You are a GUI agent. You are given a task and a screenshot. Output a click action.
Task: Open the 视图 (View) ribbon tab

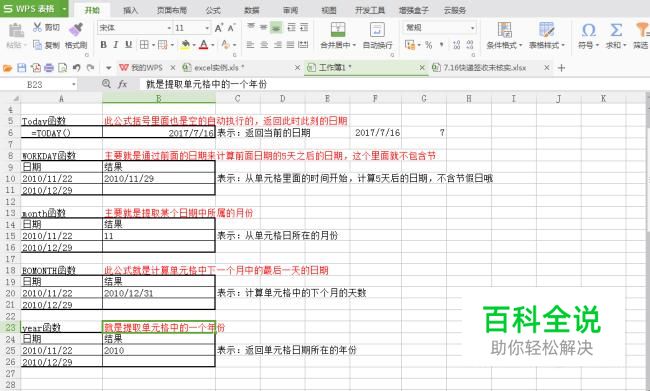[x=329, y=10]
